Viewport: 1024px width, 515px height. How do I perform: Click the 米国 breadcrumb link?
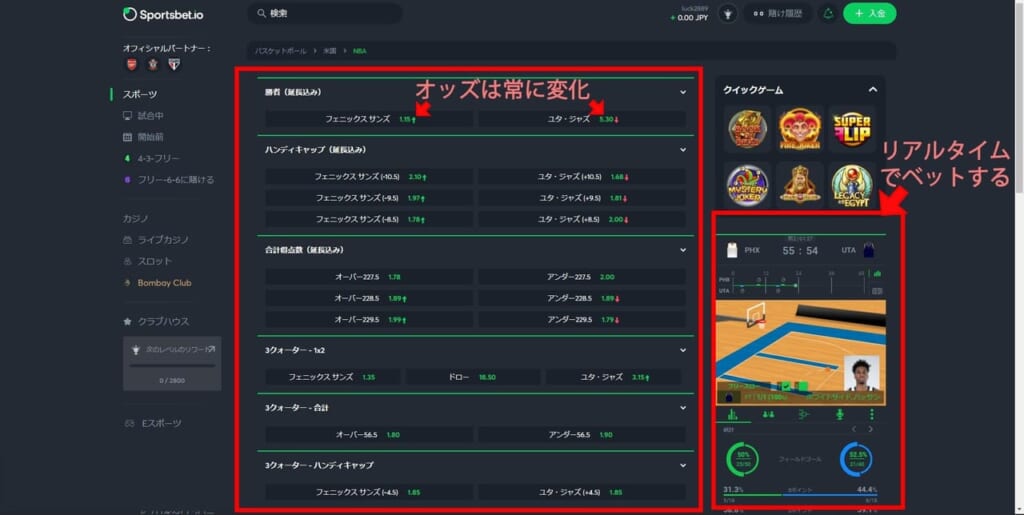[x=330, y=51]
